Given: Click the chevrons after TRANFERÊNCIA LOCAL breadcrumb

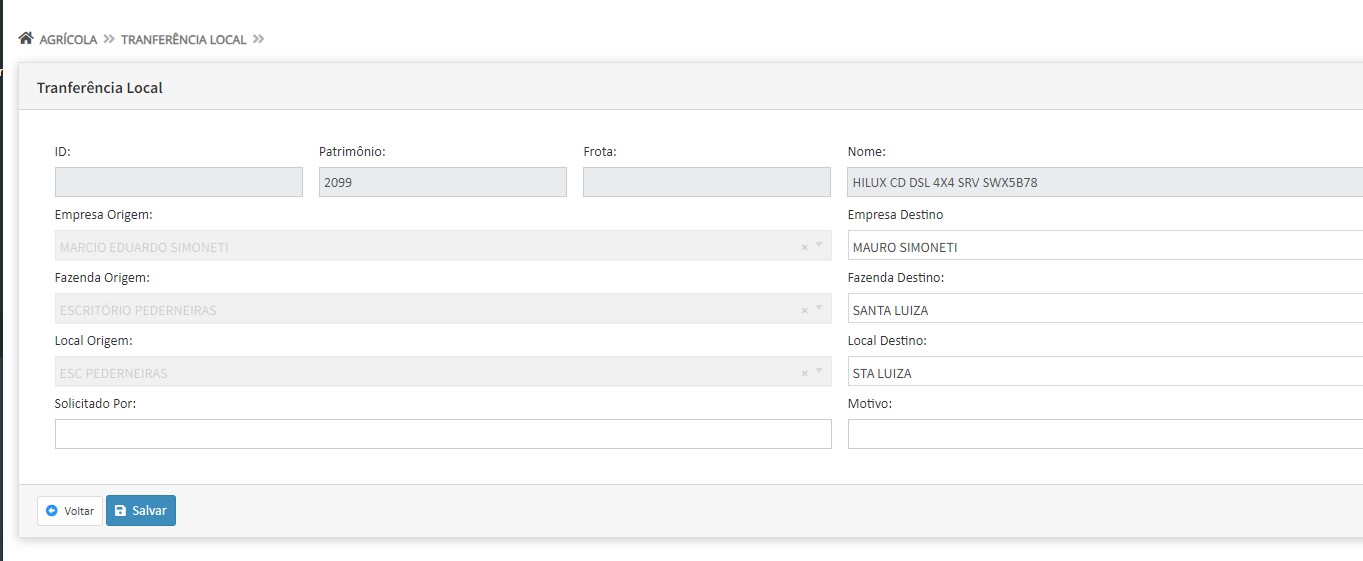Looking at the screenshot, I should [258, 39].
